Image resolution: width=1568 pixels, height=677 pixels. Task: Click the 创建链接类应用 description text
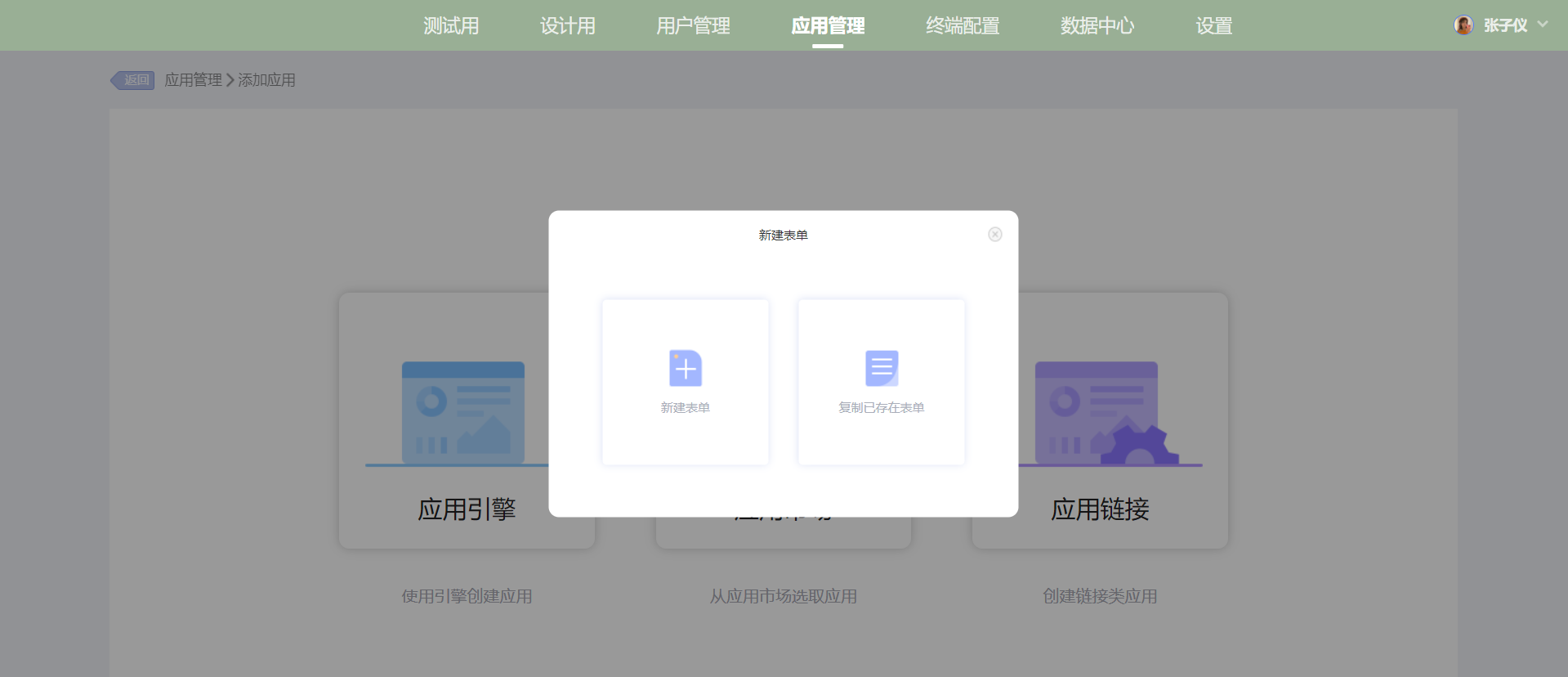click(x=1100, y=596)
